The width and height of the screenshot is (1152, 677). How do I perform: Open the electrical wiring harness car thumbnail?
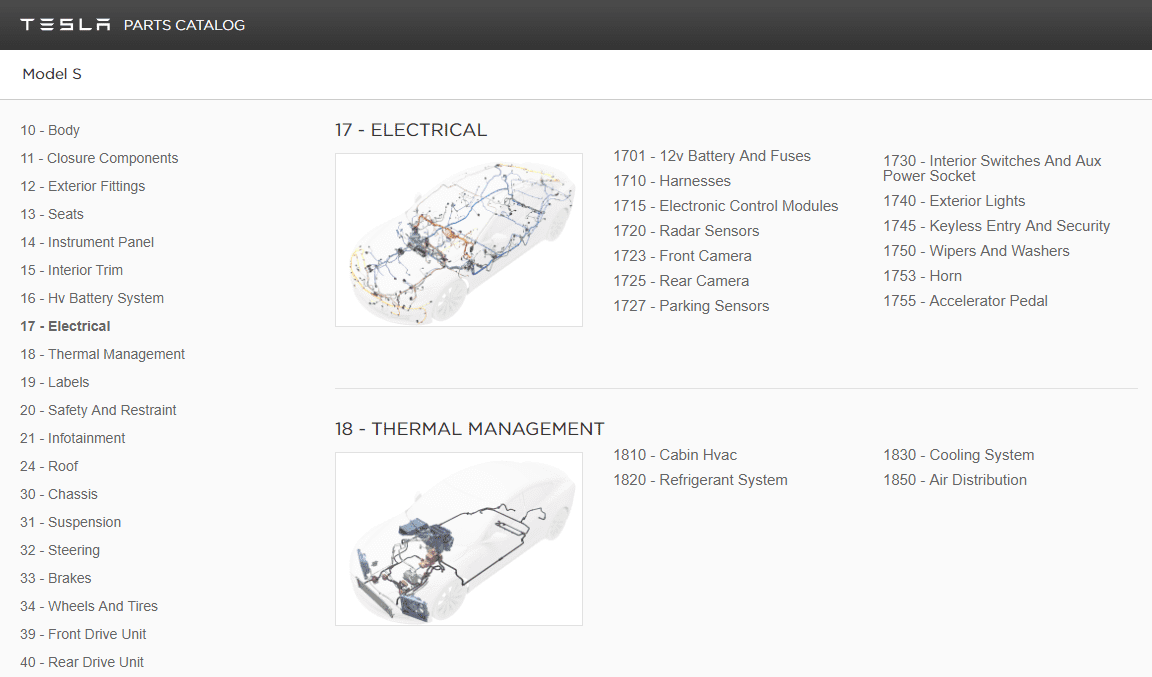coord(459,240)
